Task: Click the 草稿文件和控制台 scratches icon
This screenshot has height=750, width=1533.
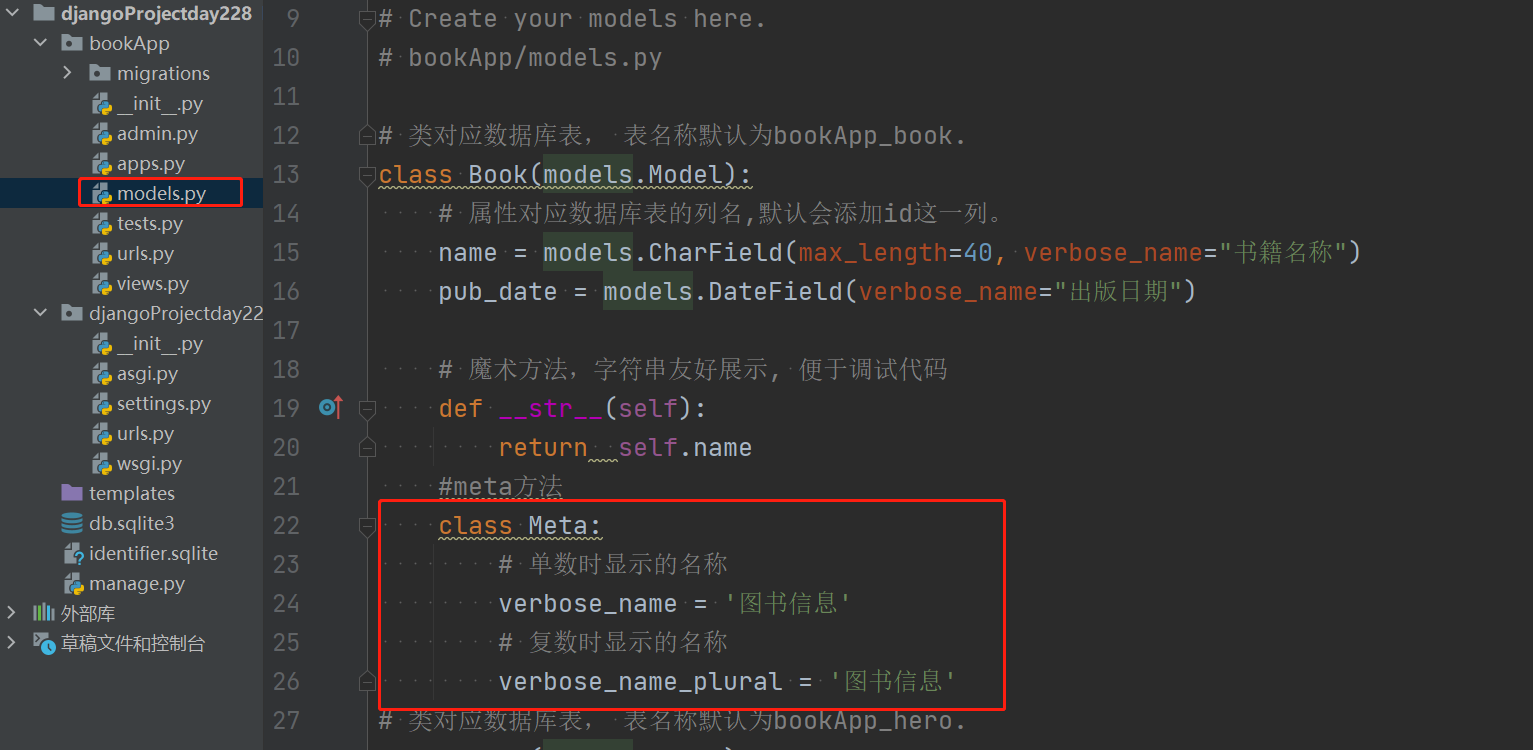Action: click(x=43, y=643)
